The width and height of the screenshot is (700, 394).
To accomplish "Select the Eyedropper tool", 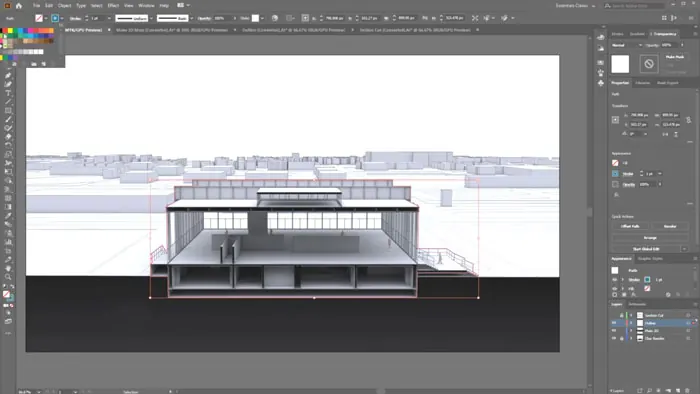I will pyautogui.click(x=8, y=216).
